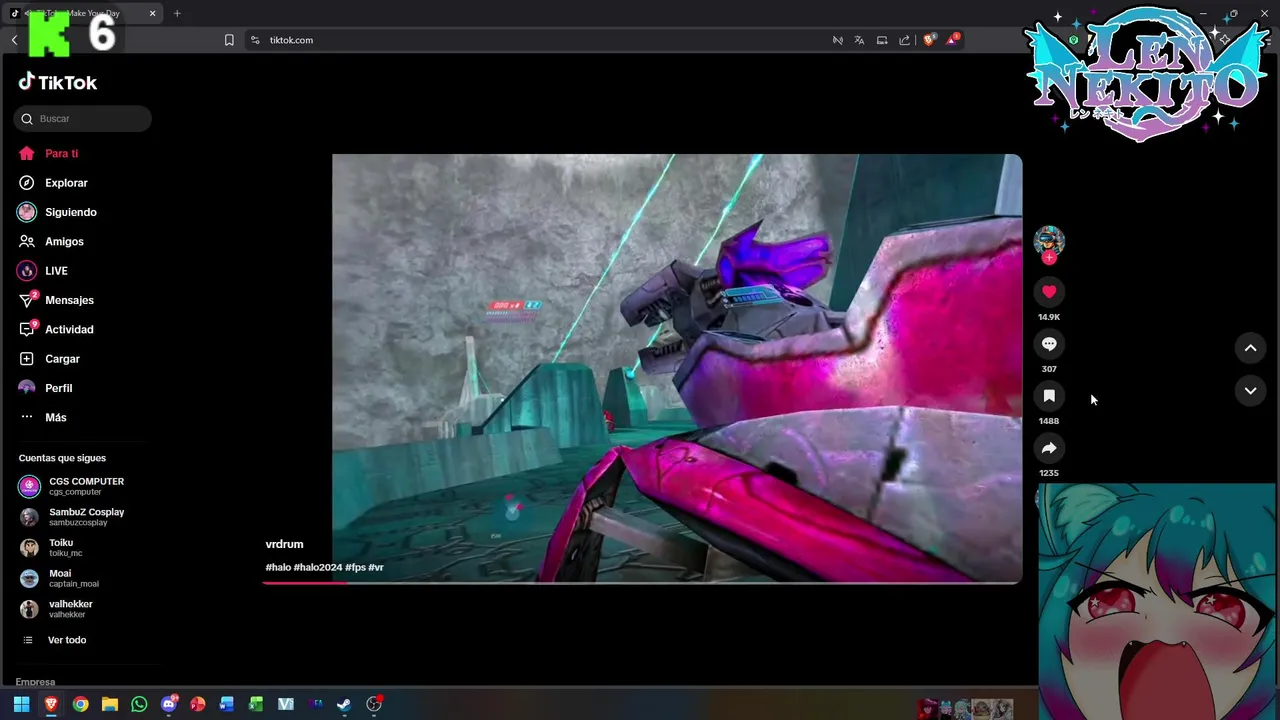Close the TikTok browser tab
Image resolution: width=1280 pixels, height=720 pixels.
coord(152,13)
